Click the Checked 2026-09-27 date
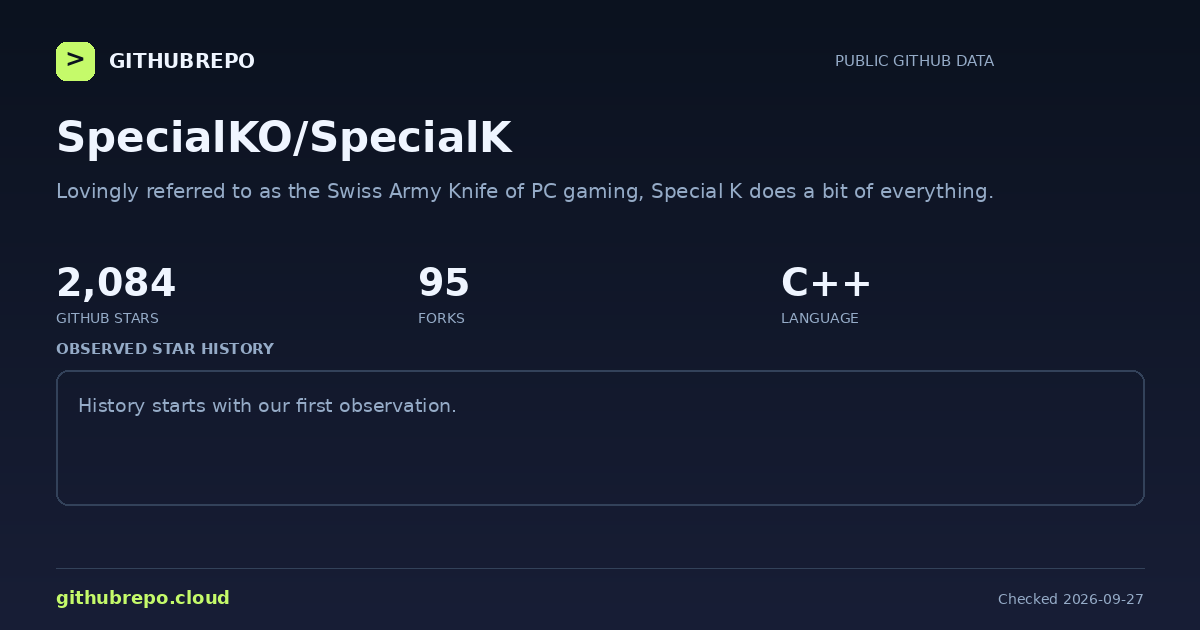The image size is (1200, 630). [1071, 599]
